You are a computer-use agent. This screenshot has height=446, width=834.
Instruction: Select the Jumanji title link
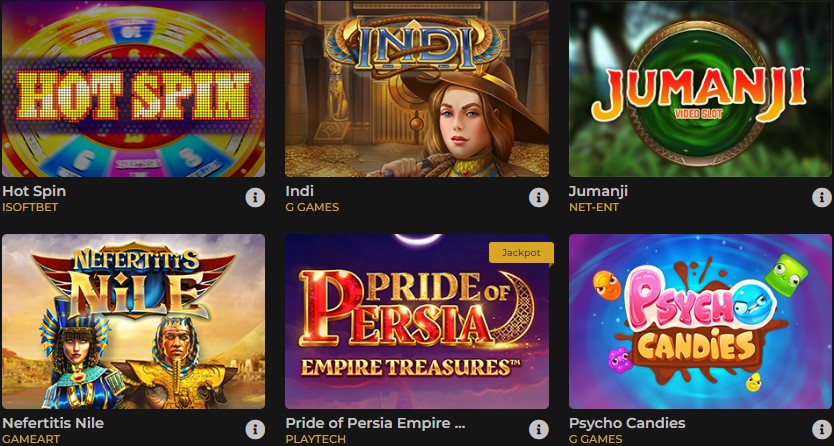click(x=598, y=191)
